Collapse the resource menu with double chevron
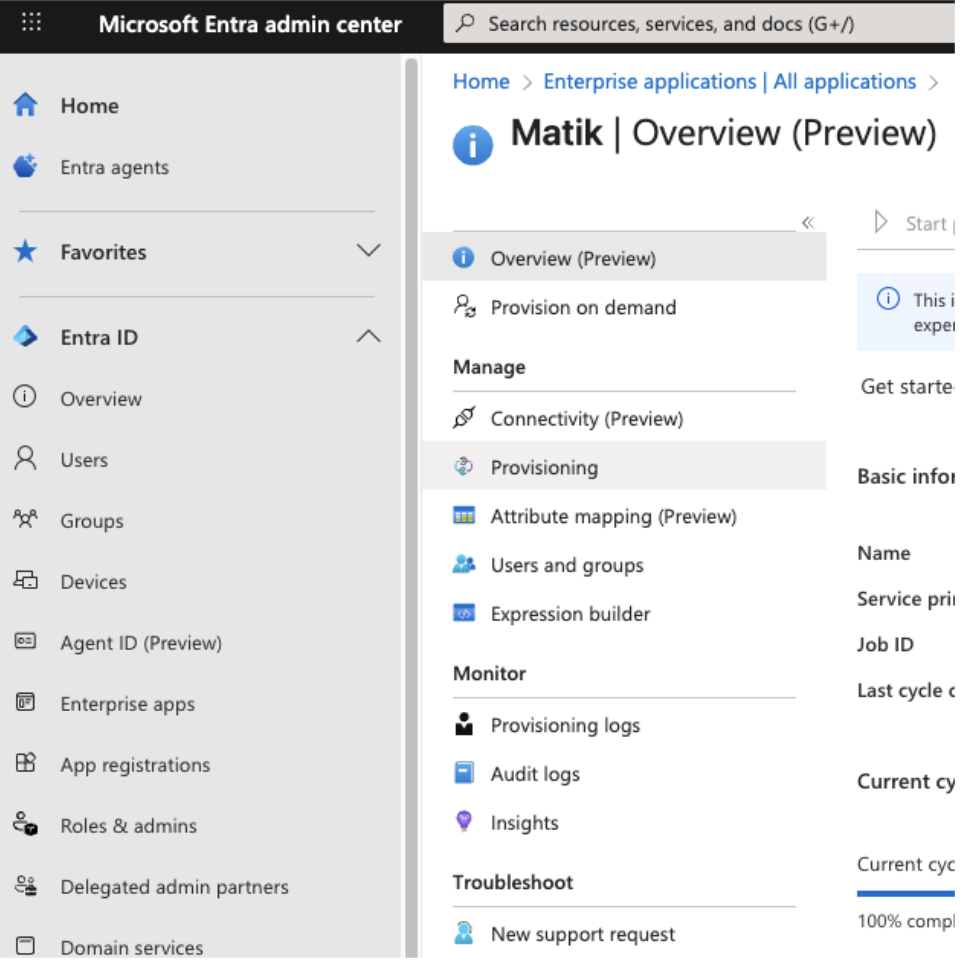 (808, 223)
